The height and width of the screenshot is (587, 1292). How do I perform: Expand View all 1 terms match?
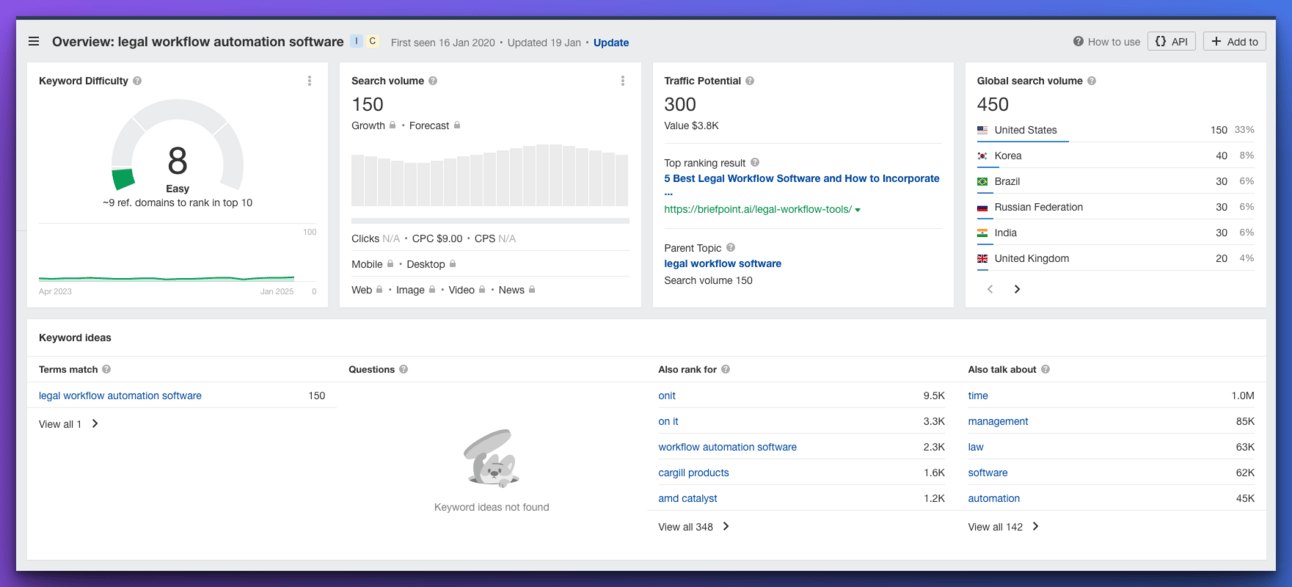(69, 424)
